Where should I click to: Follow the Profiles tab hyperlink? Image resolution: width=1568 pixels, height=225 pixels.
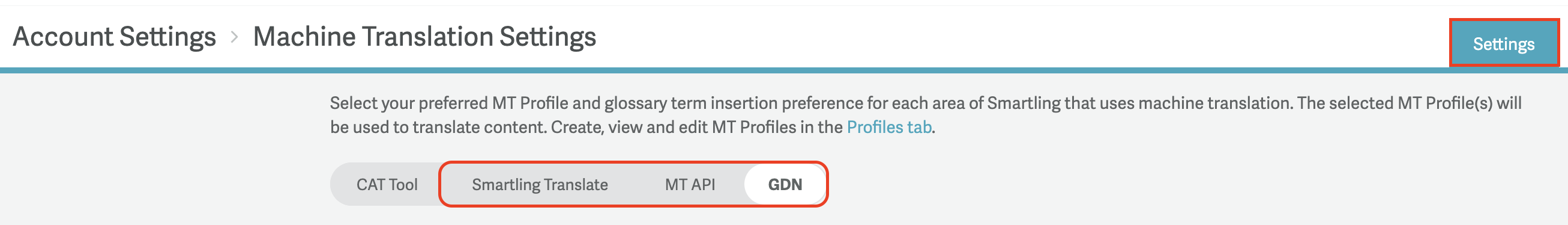888,127
